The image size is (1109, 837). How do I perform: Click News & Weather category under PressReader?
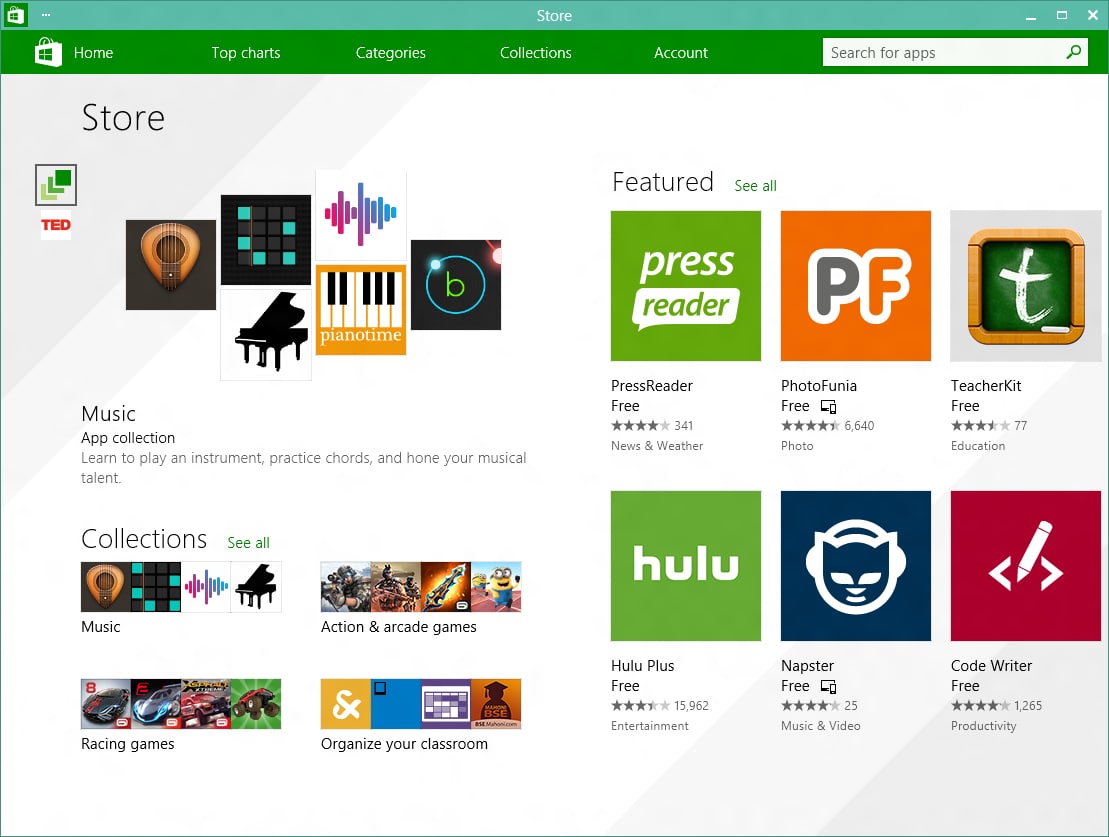pos(657,446)
